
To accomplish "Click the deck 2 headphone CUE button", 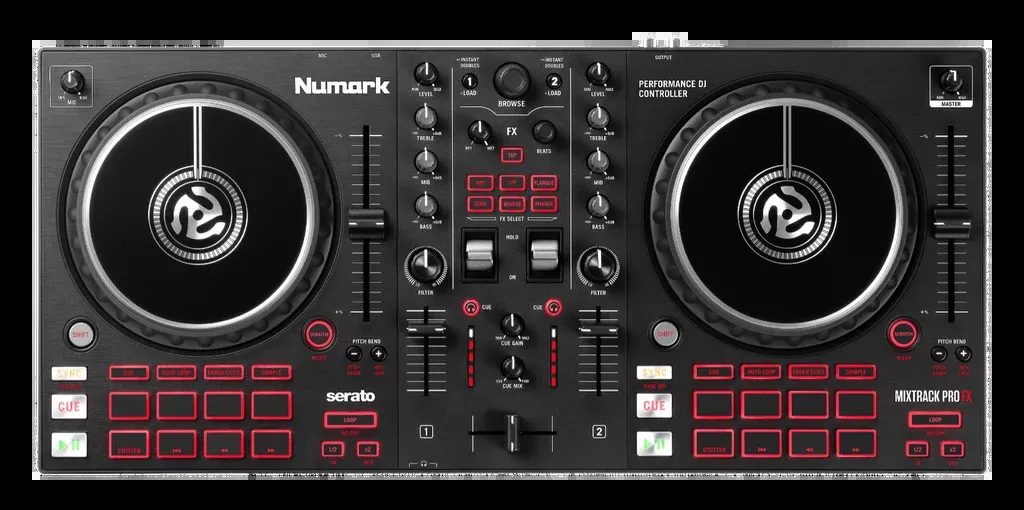I will [x=554, y=306].
